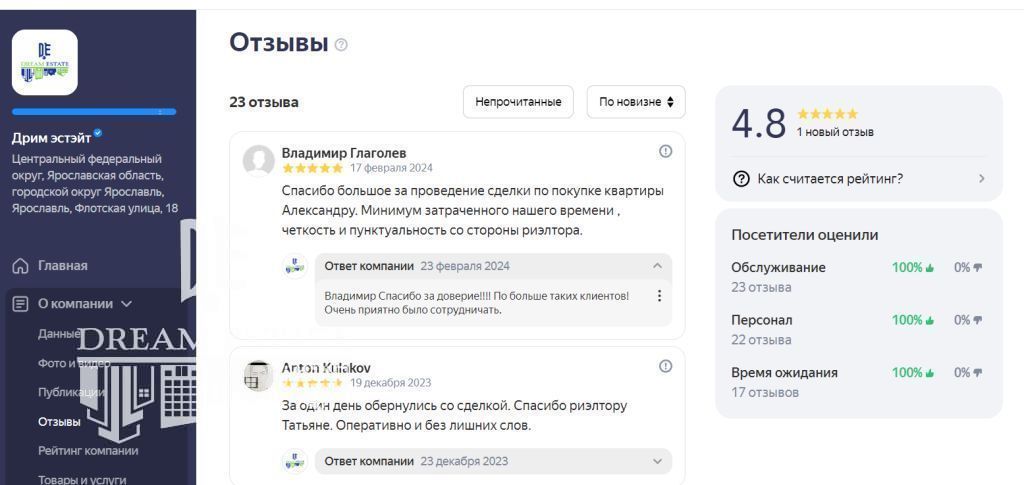Click the help icon beside Отзывы heading

pos(341,45)
